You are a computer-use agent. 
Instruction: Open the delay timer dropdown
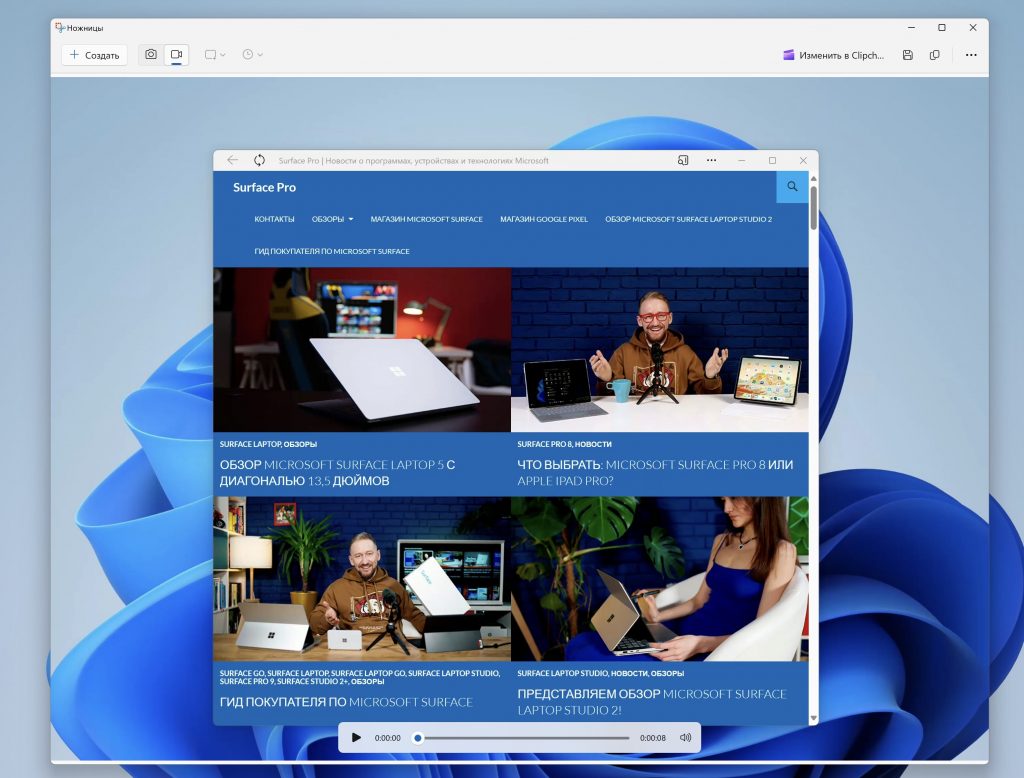252,55
